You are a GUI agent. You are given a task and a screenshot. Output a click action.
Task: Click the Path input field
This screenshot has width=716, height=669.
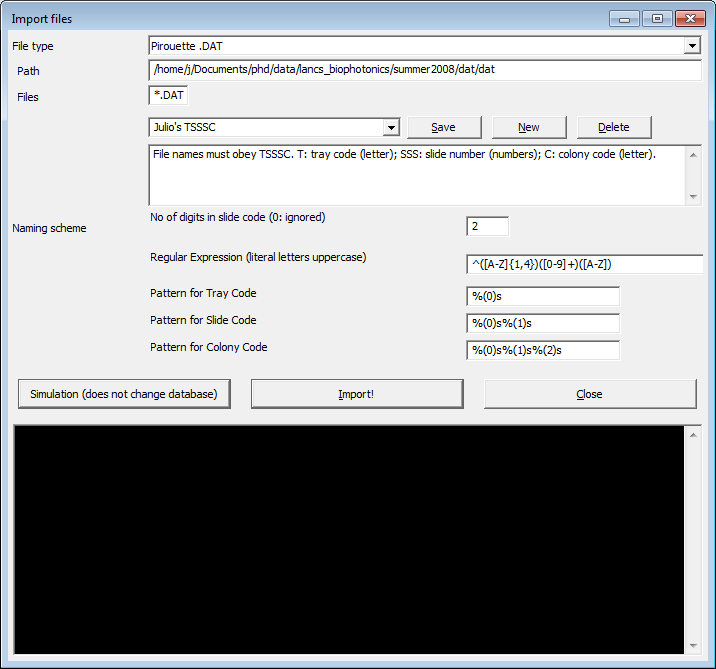[425, 70]
